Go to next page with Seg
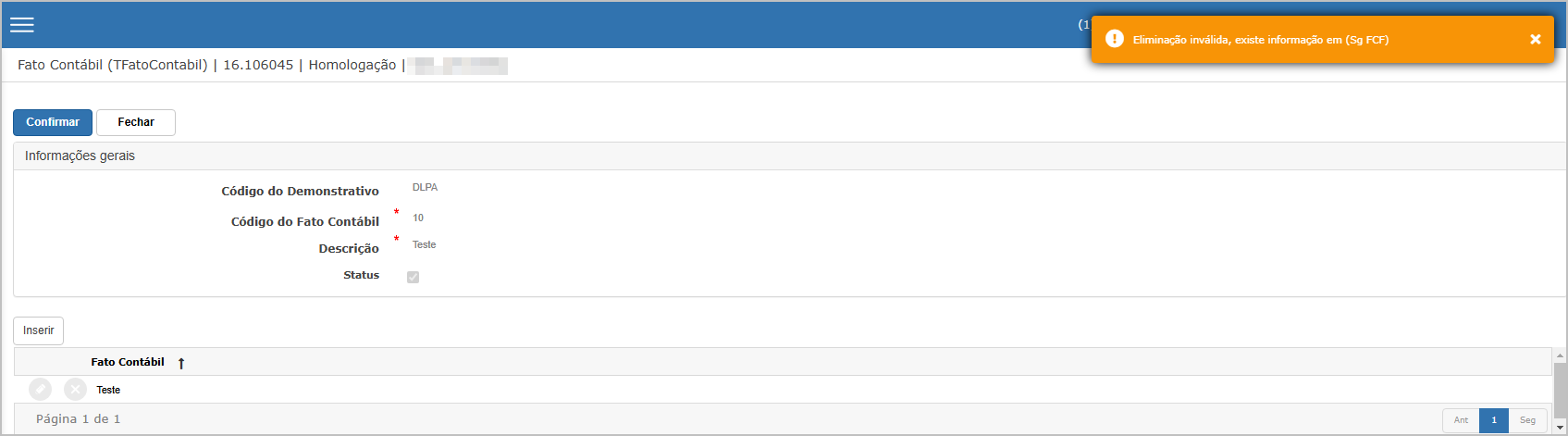Image resolution: width=1568 pixels, height=436 pixels. point(1527,420)
